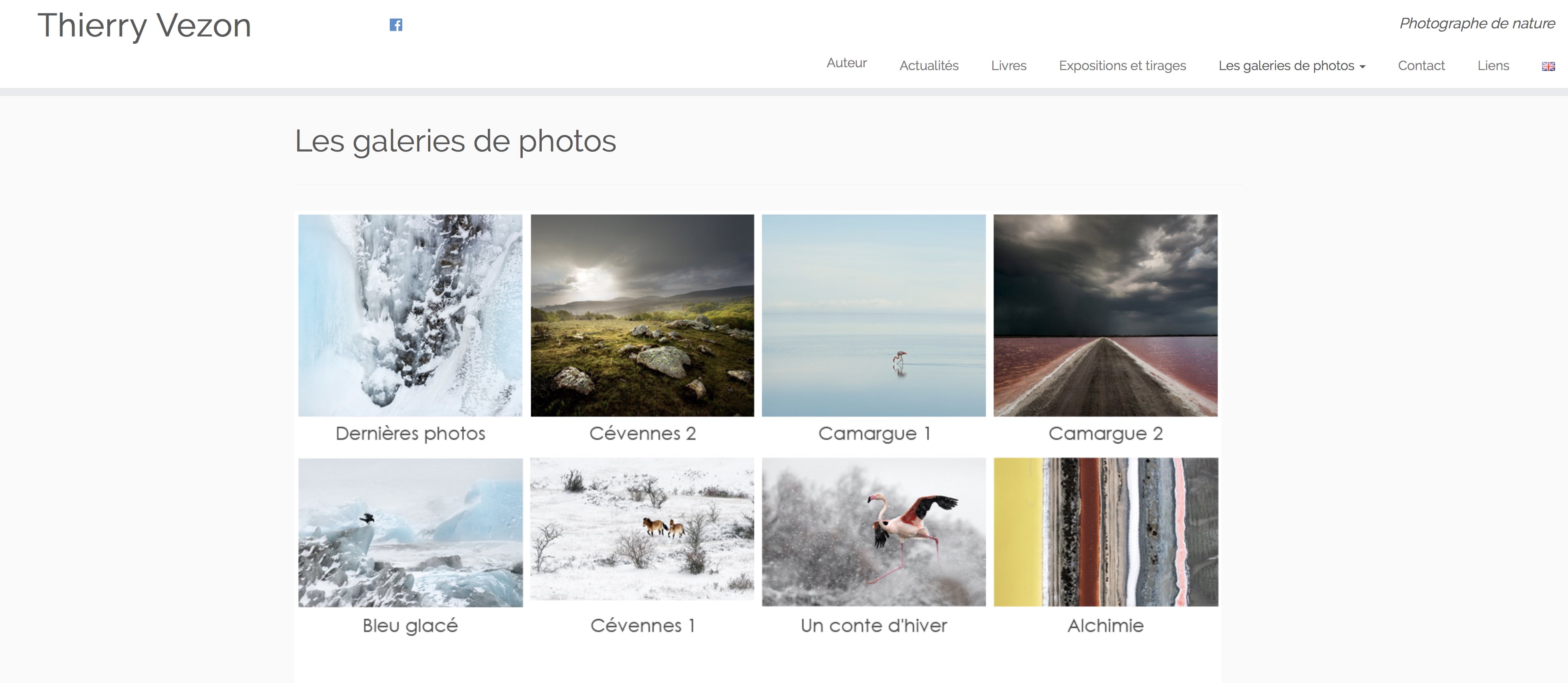
Task: Open the Actualités menu item
Action: [929, 66]
